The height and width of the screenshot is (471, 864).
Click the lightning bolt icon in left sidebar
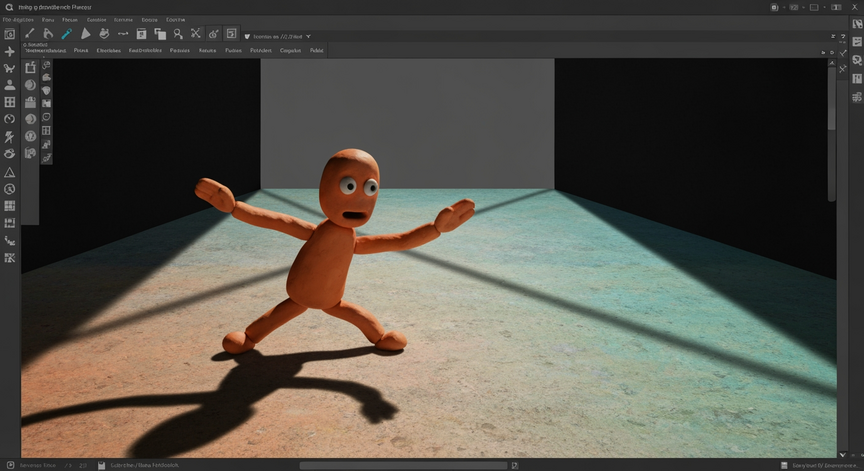pos(9,137)
